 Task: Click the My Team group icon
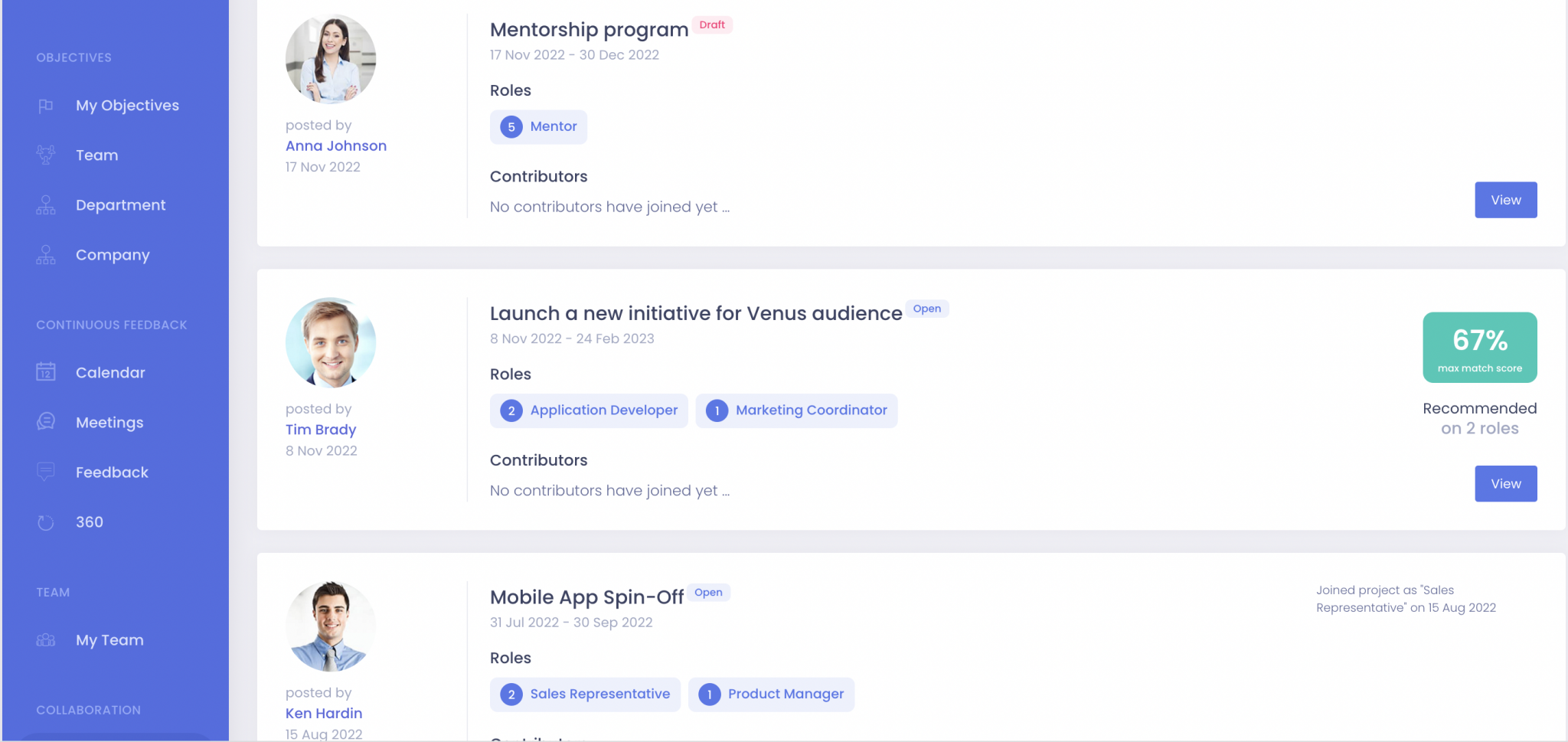(46, 640)
